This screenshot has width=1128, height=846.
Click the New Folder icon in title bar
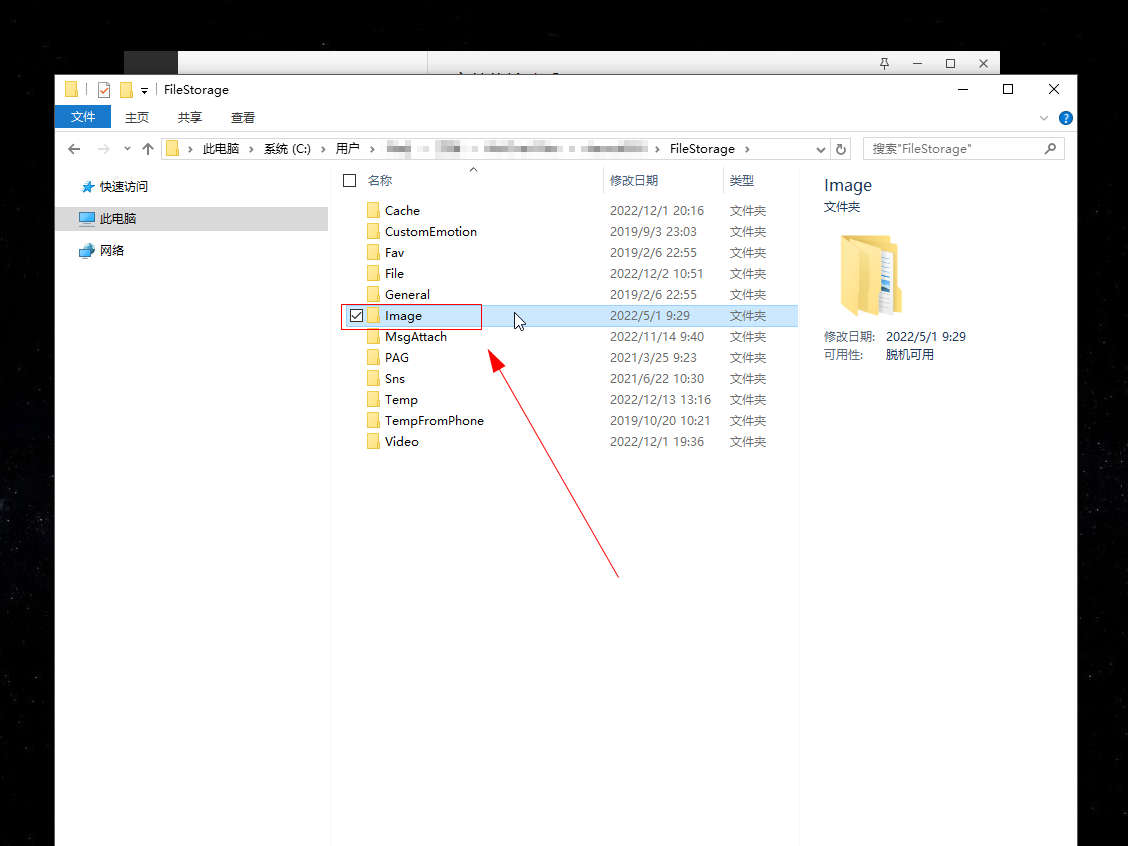[126, 90]
